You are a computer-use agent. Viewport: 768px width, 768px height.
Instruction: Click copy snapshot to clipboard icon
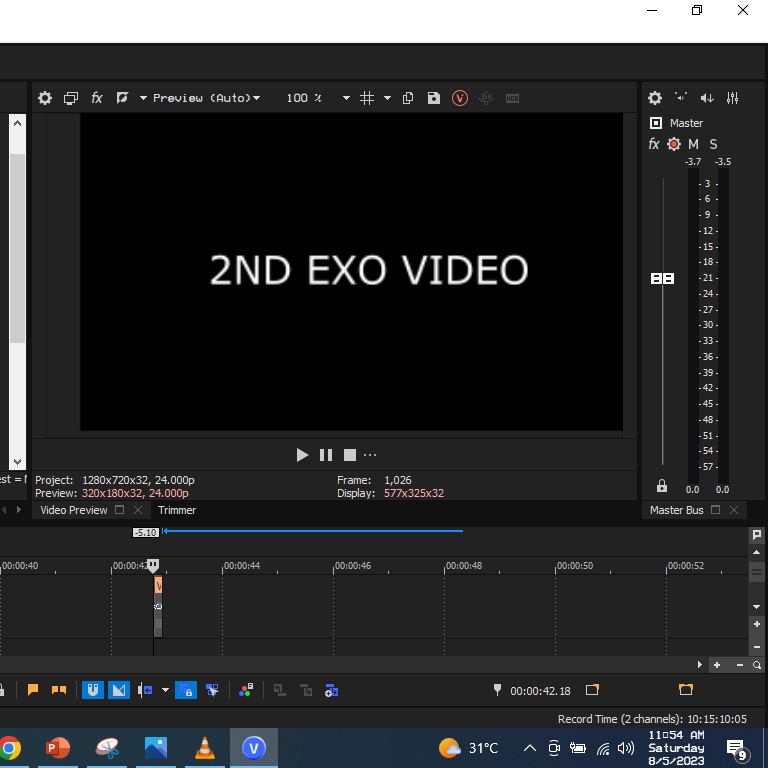pyautogui.click(x=408, y=98)
